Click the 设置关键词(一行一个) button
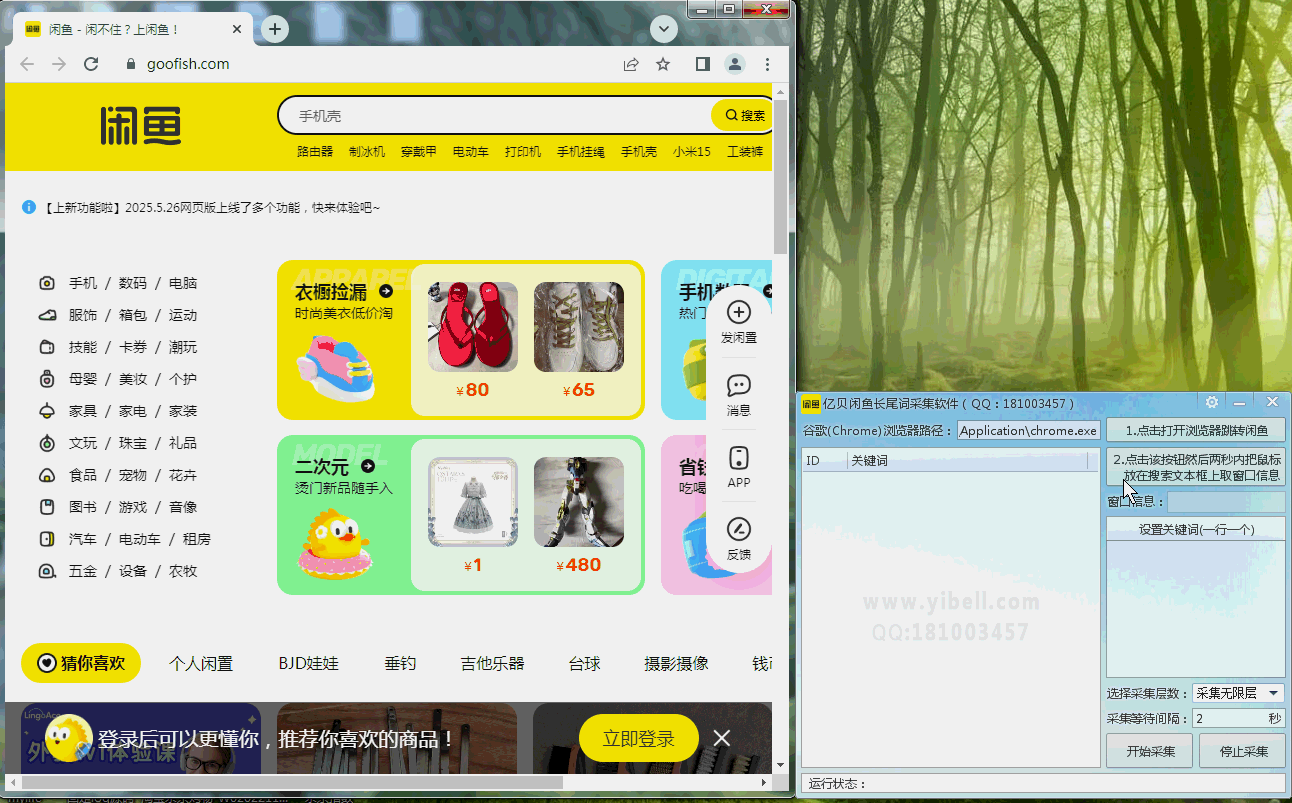1292x803 pixels. click(x=1196, y=529)
